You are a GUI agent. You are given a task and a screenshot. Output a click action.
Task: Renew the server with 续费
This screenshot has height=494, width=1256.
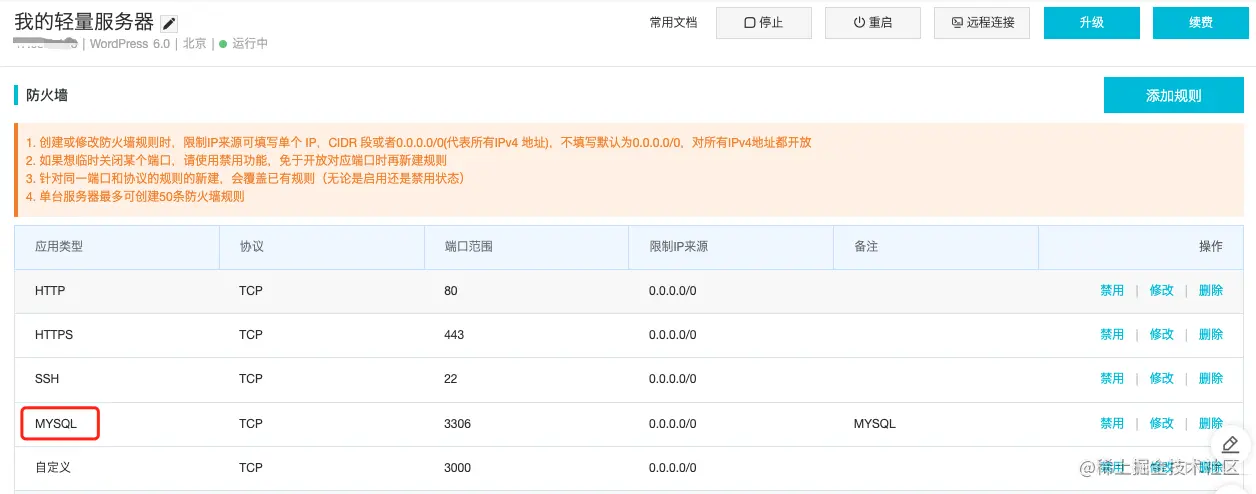tap(1201, 22)
